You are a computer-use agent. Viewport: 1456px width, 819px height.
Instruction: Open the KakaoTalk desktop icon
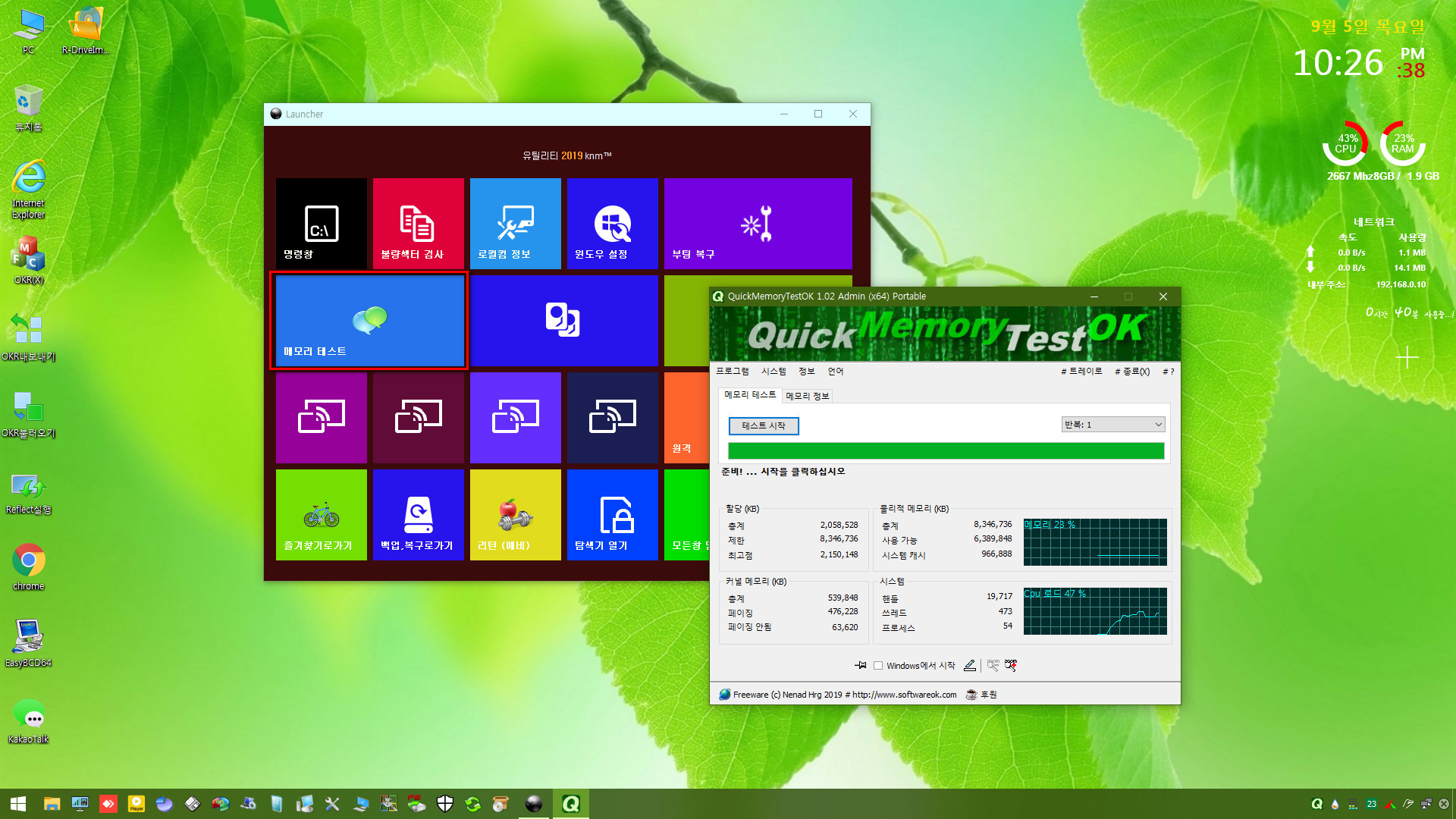click(28, 720)
